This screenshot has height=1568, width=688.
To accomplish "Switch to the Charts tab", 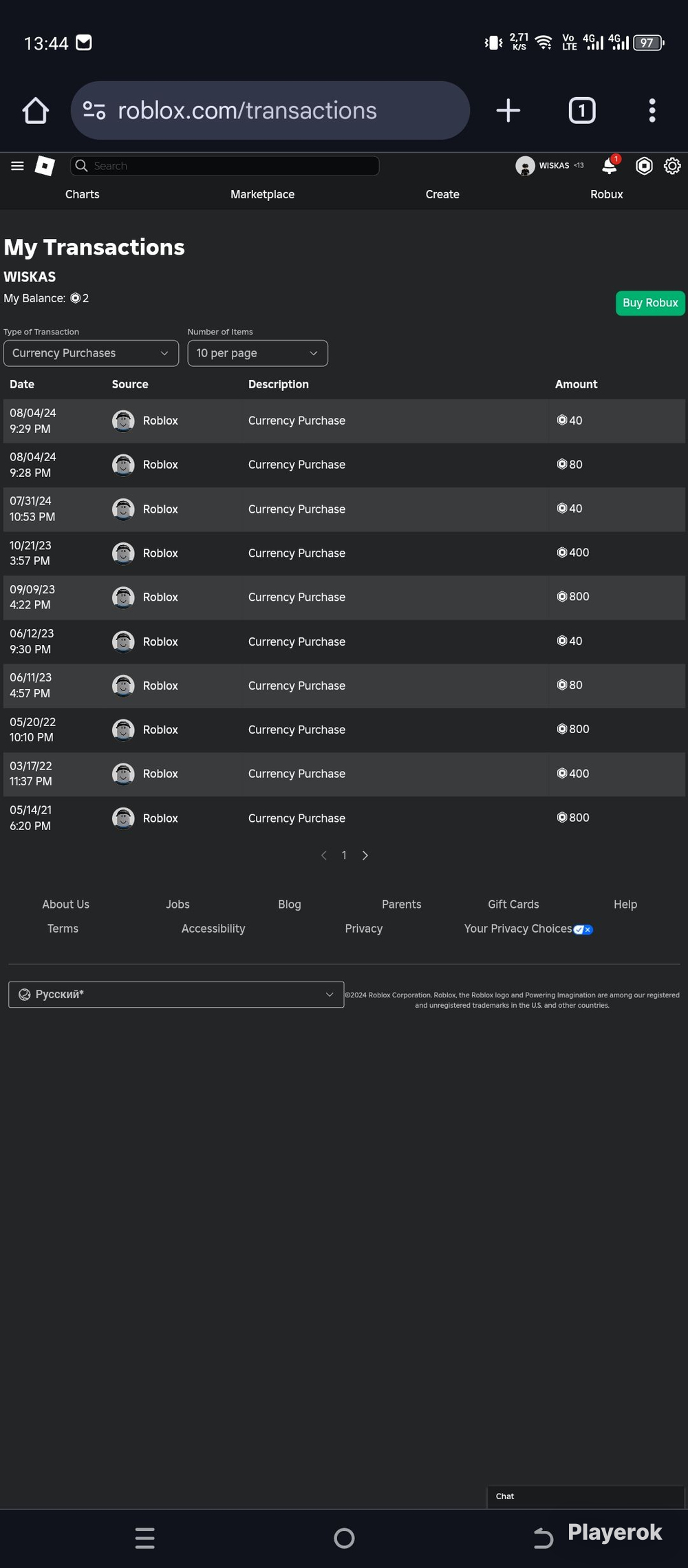I will coord(82,194).
